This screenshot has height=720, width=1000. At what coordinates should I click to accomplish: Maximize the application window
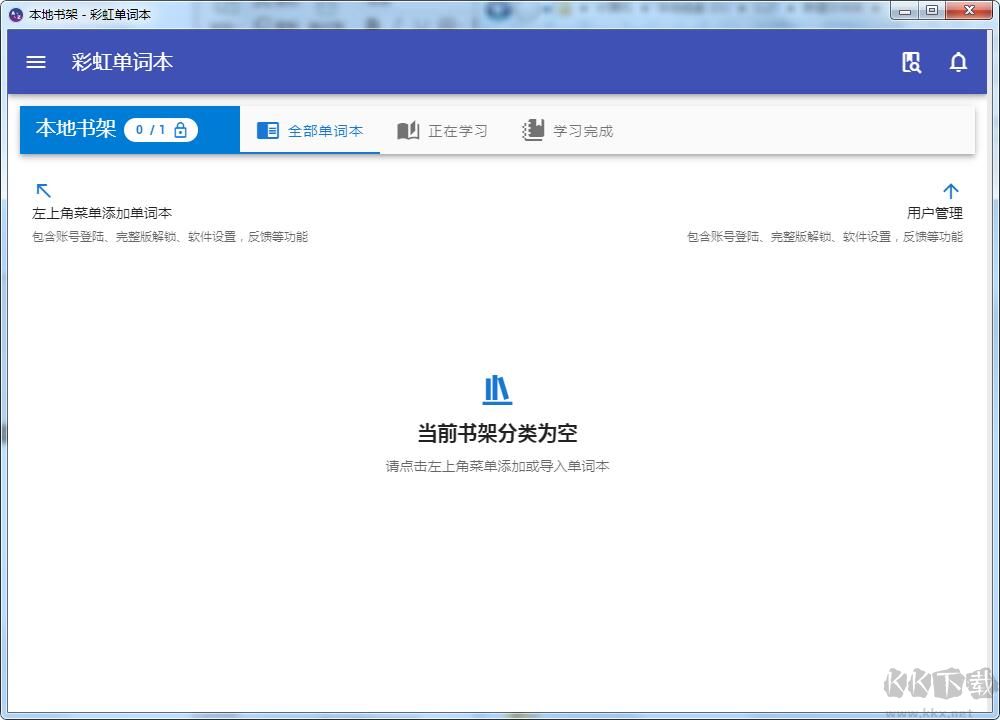coord(932,11)
